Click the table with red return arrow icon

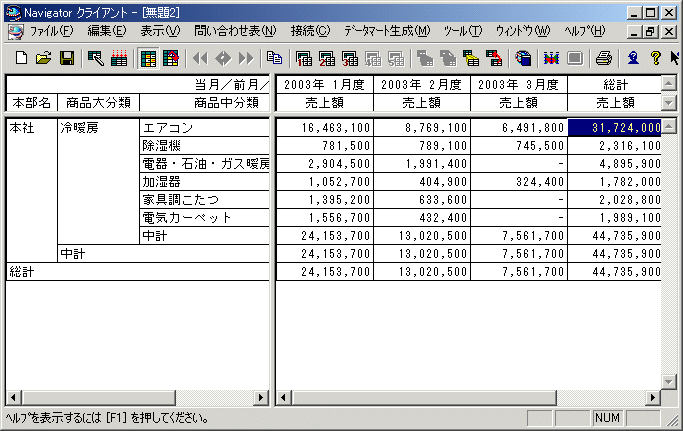[494, 58]
